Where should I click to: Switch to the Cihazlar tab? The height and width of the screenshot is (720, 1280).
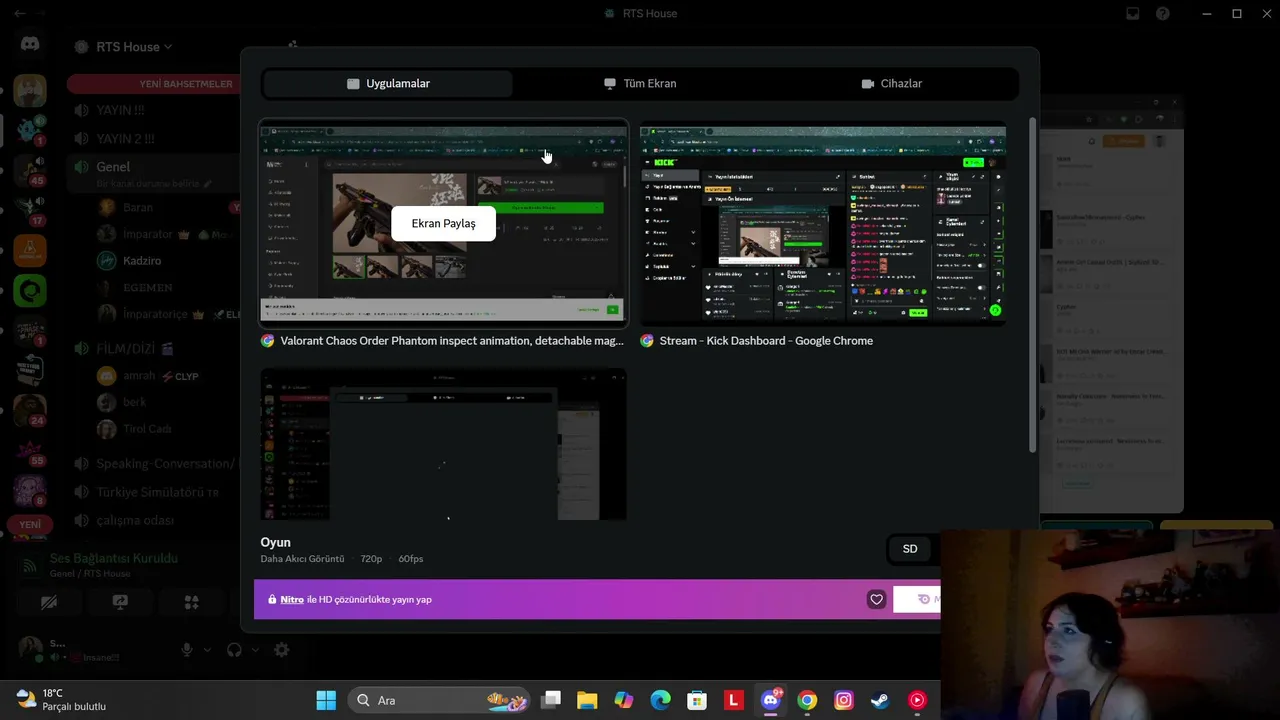click(x=892, y=84)
